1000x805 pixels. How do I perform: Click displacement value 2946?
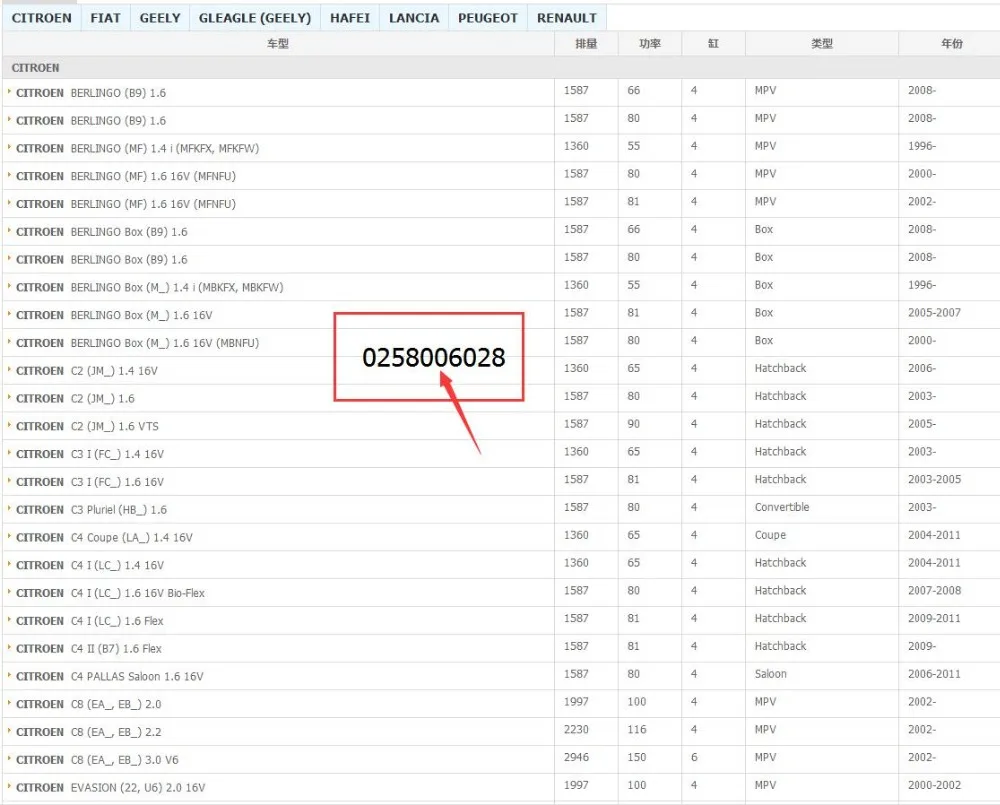tap(577, 757)
